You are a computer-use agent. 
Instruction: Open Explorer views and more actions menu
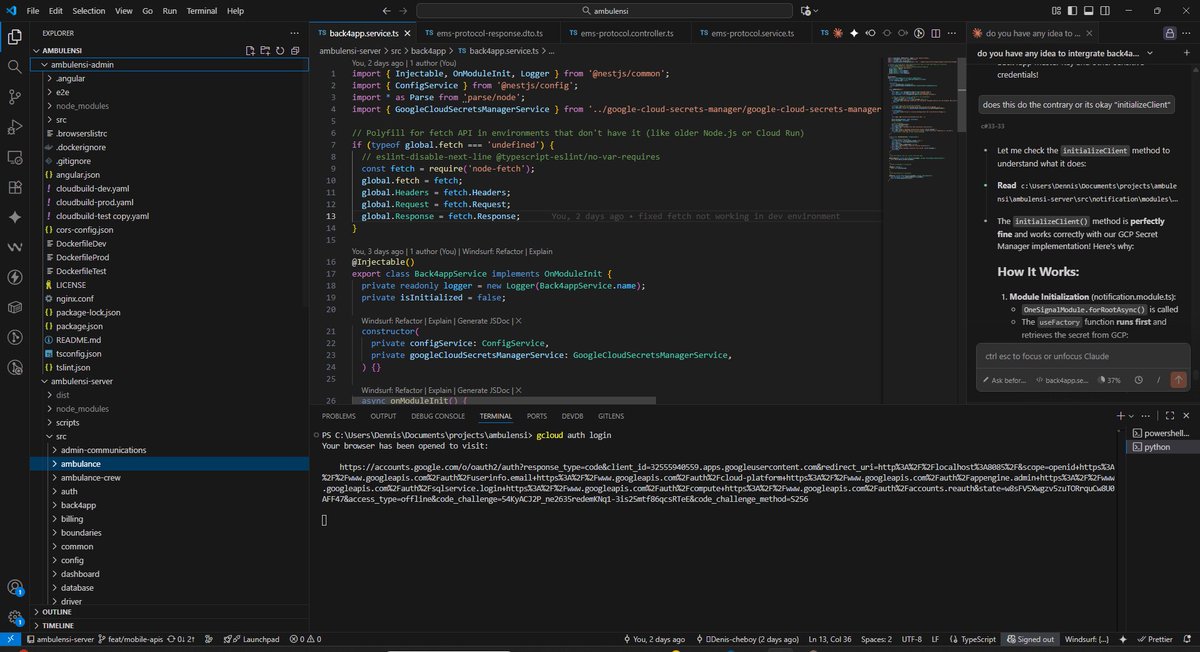[296, 32]
